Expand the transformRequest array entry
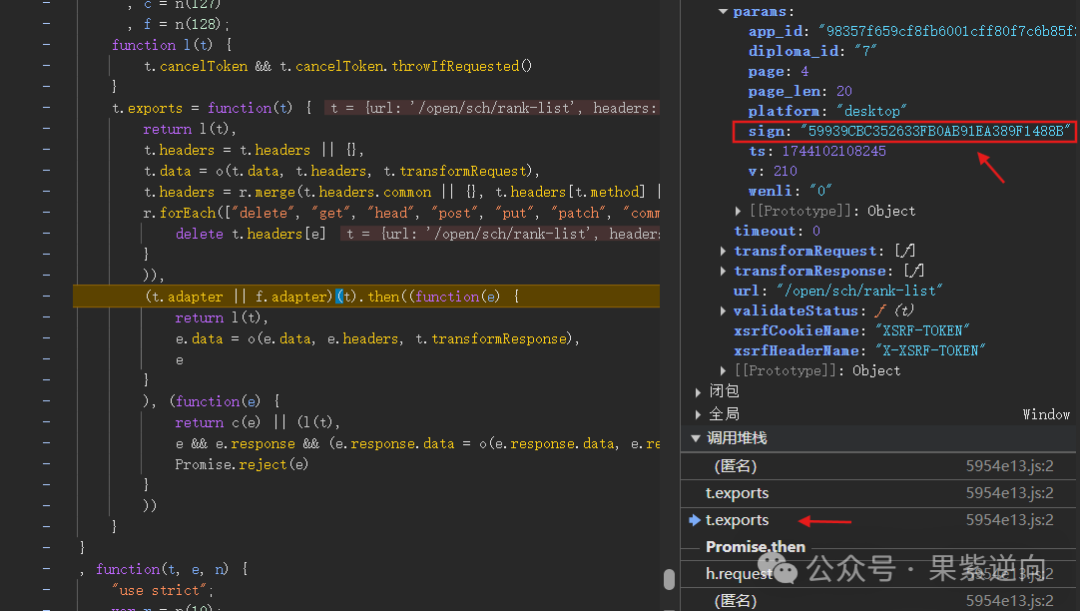The height and width of the screenshot is (611, 1080). (723, 251)
